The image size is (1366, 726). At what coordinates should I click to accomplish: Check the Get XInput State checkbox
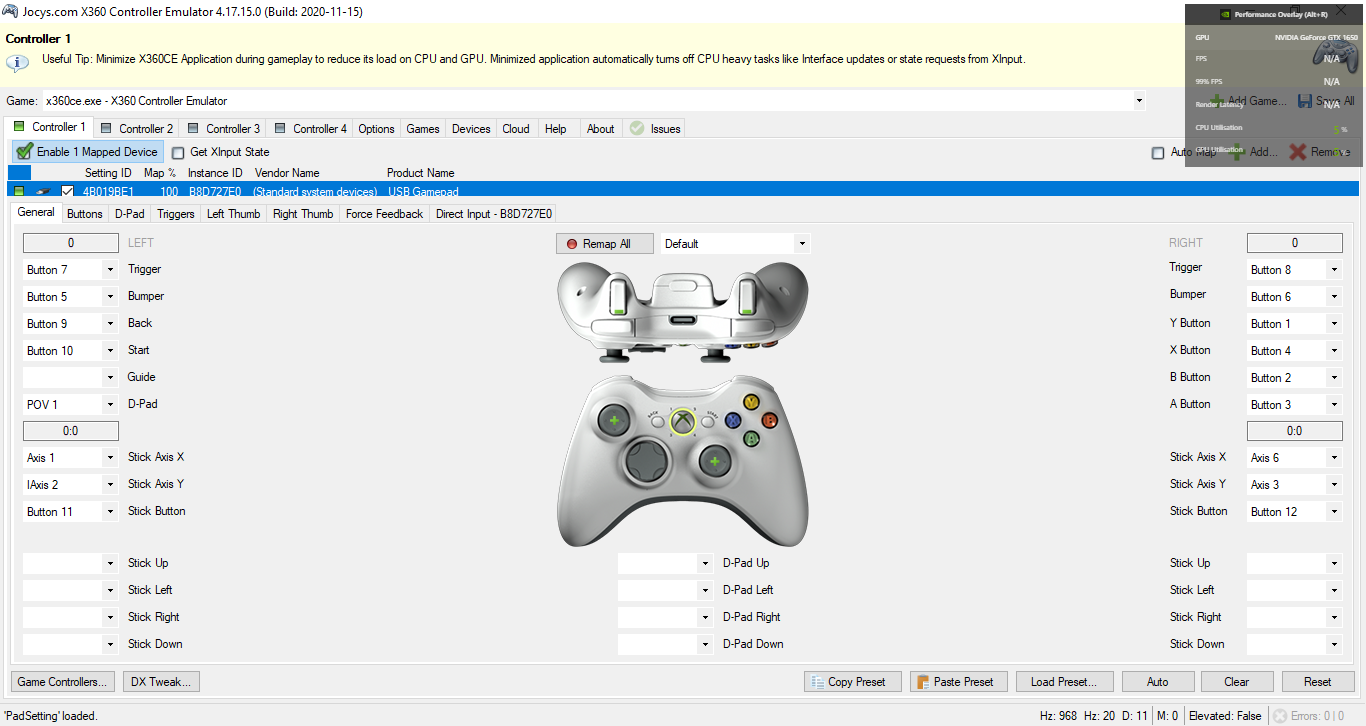point(178,153)
